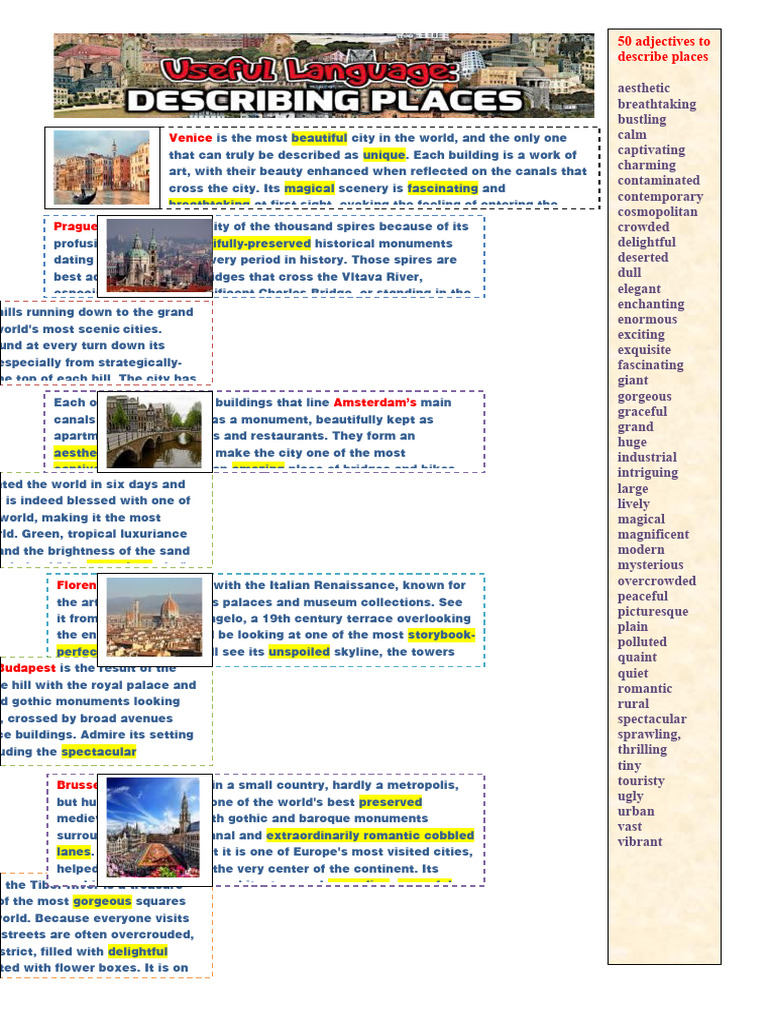Click highlighted 'gorgeous' before the word squares

(102, 901)
